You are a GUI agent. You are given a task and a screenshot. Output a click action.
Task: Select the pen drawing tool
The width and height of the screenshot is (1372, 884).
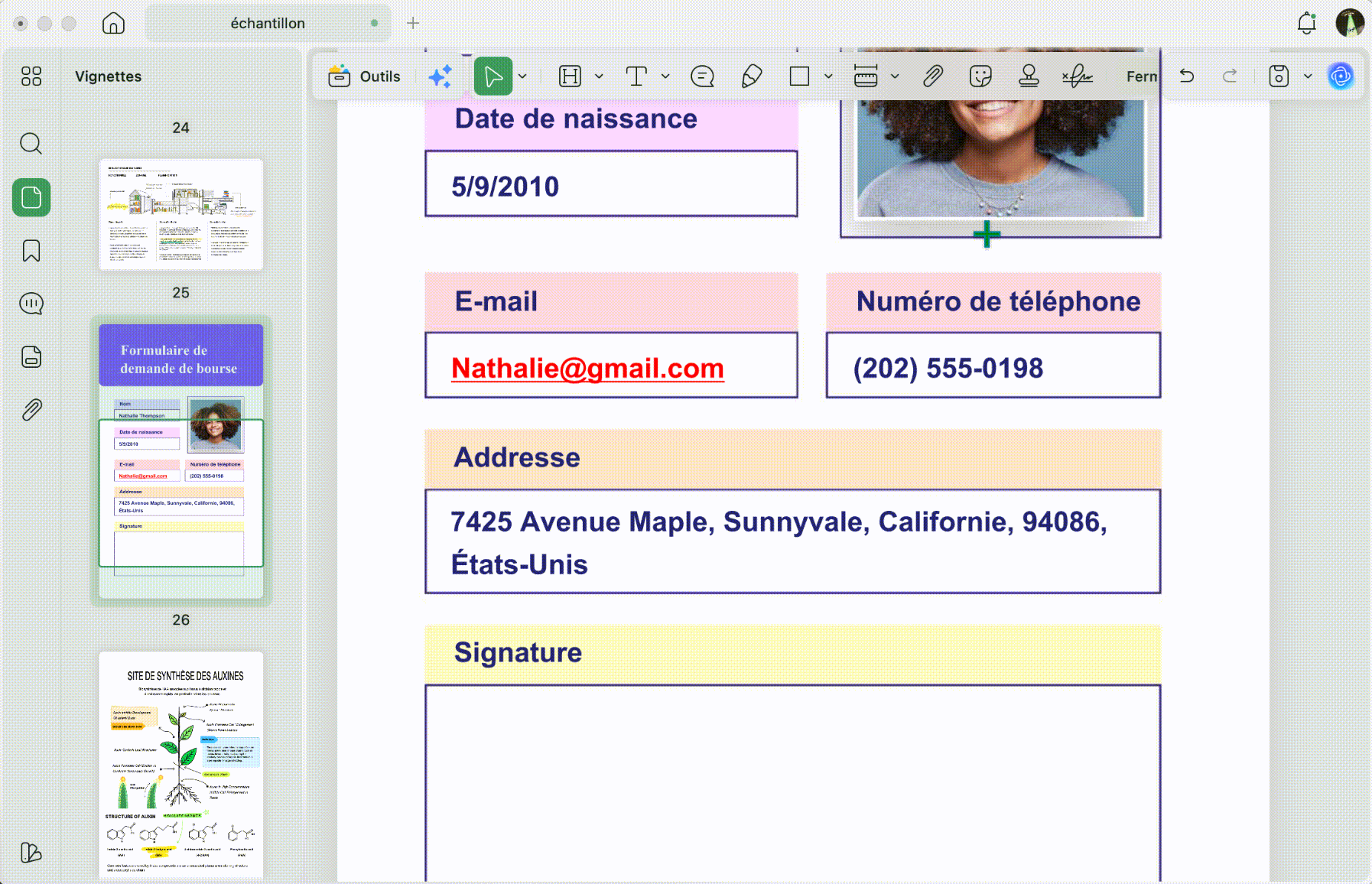pos(752,76)
